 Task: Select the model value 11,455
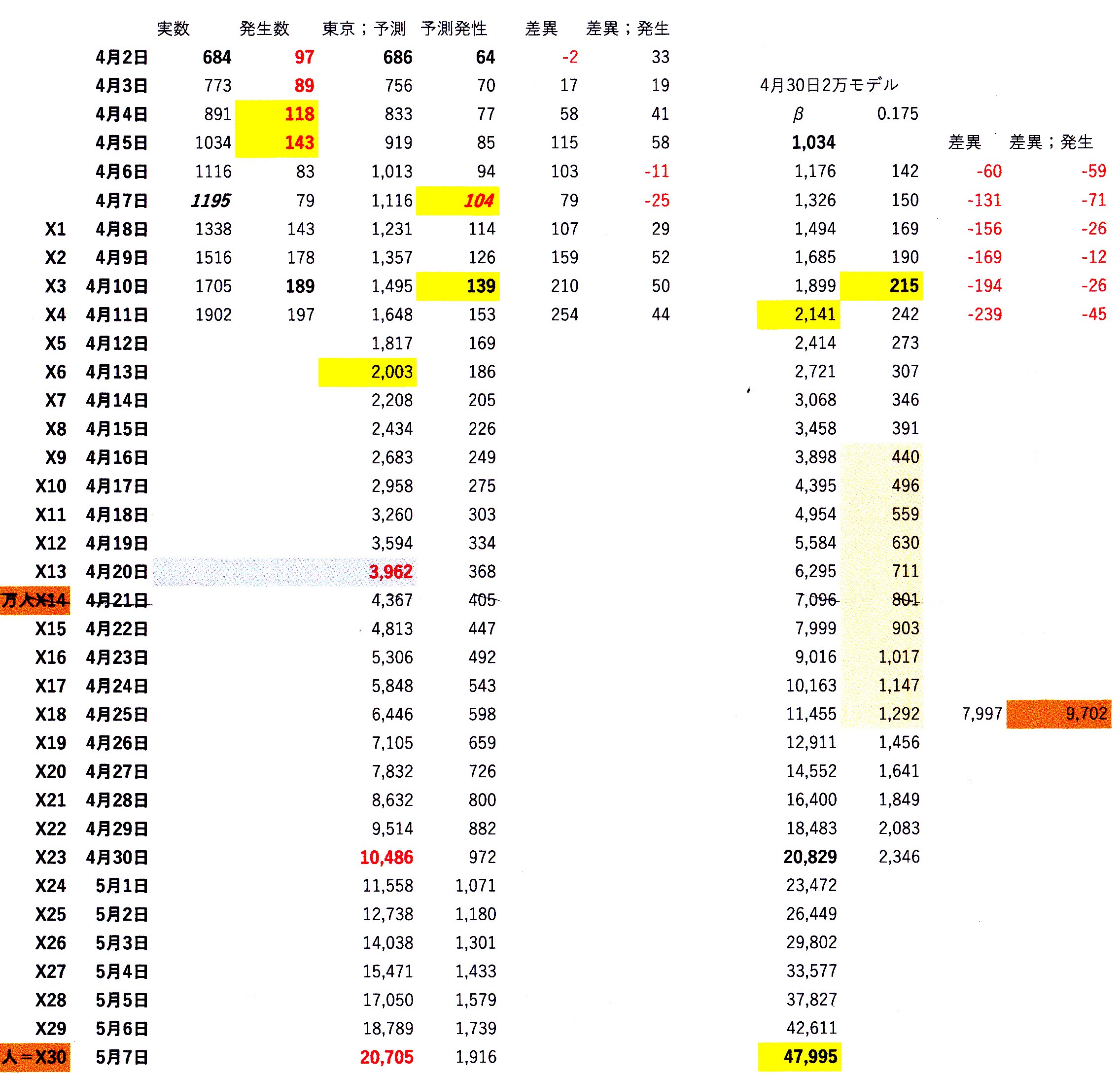pos(811,714)
